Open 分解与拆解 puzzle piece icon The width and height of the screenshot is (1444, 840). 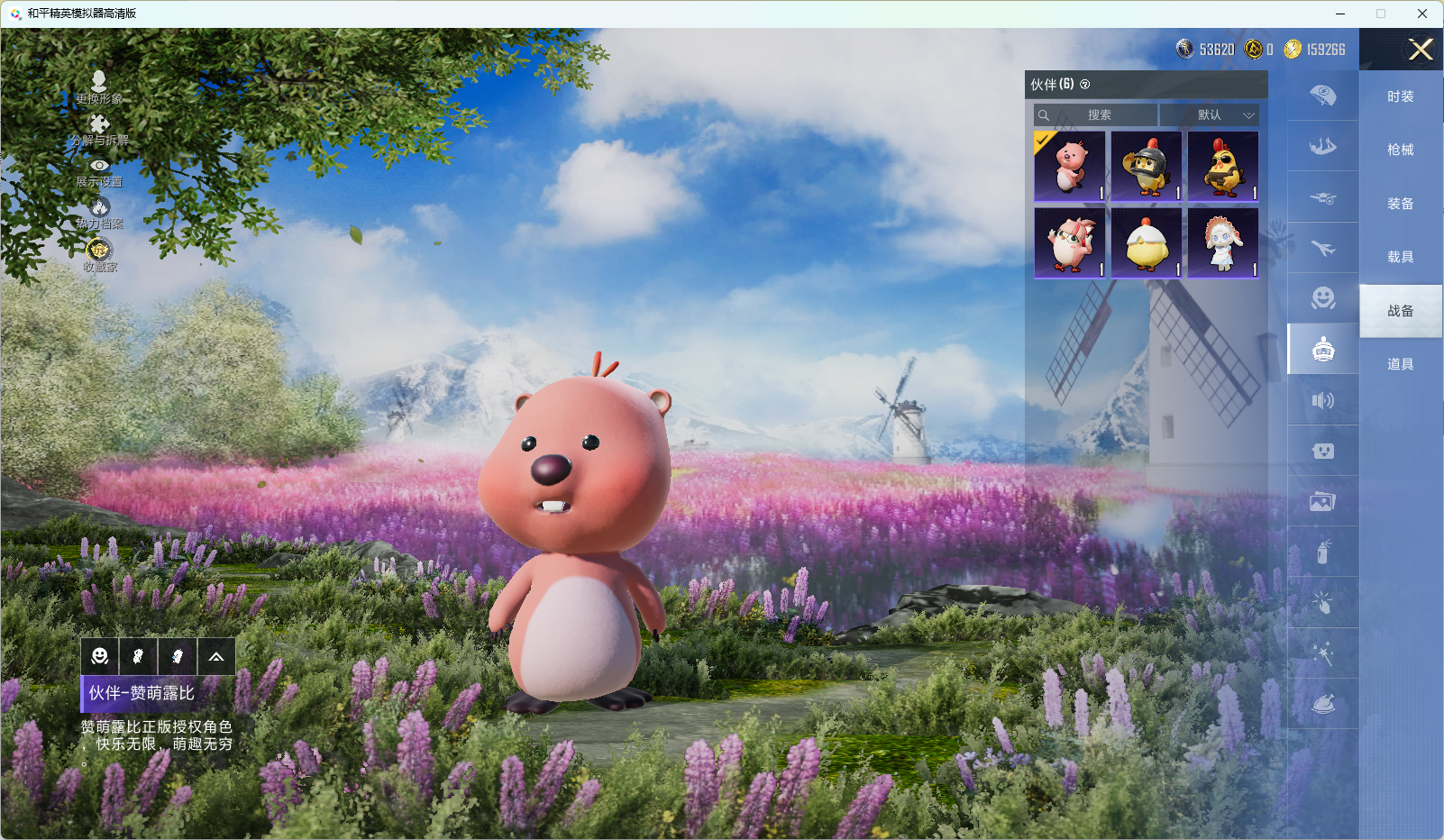pos(99,123)
